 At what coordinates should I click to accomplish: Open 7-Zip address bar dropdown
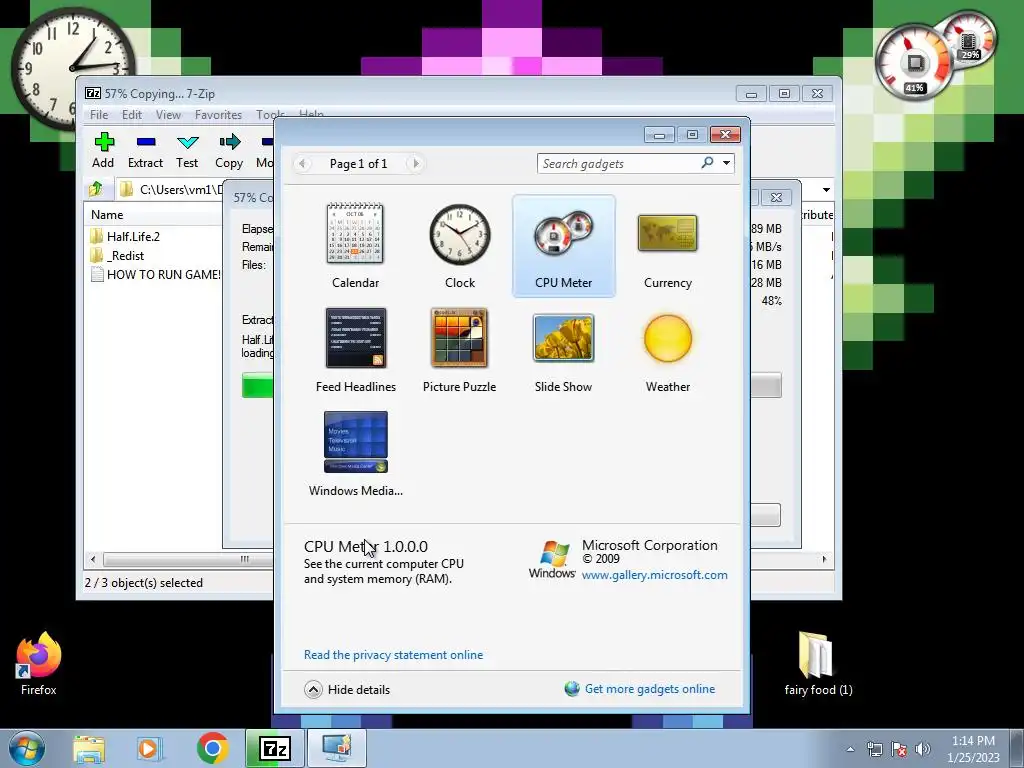pos(826,189)
